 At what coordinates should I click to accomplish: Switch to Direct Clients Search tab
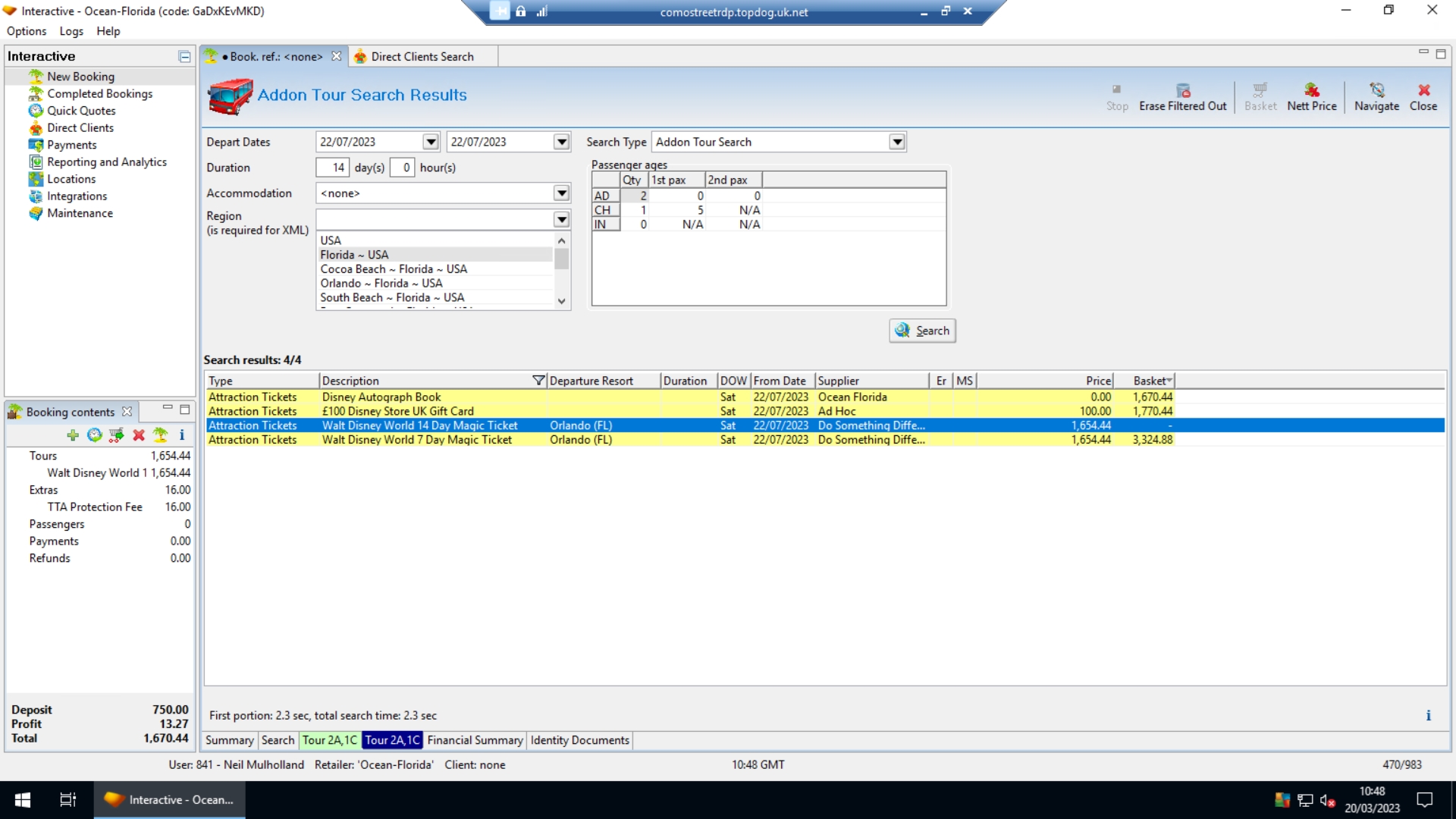tap(422, 57)
